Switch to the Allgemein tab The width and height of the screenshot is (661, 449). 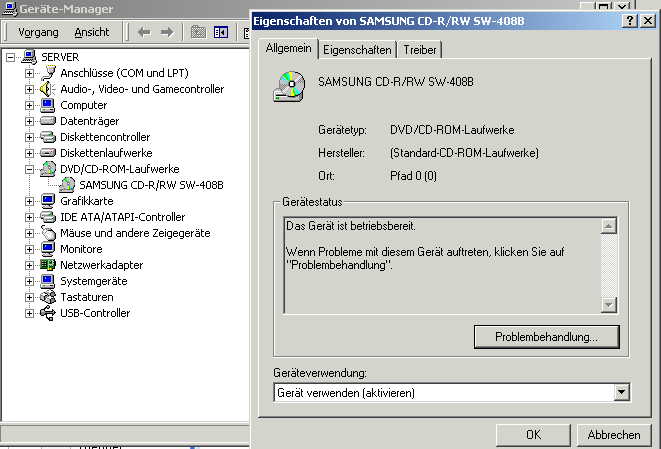coord(288,48)
